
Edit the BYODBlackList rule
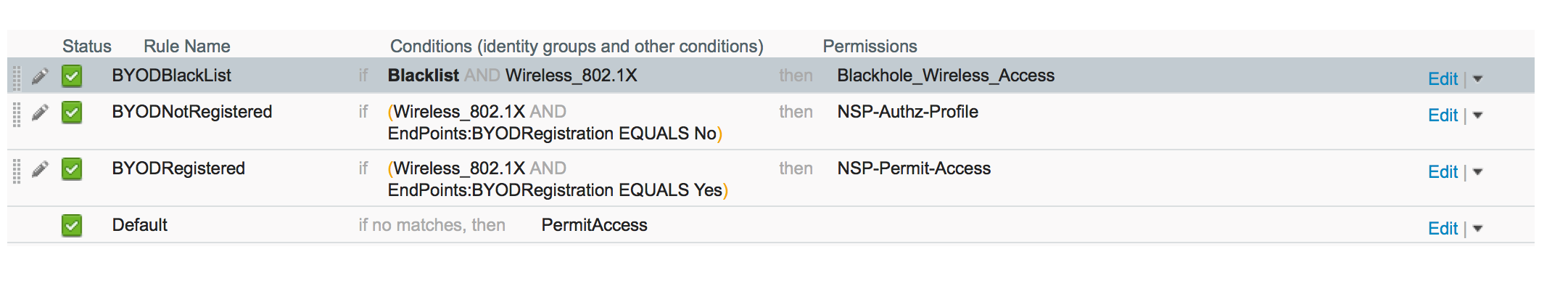pyautogui.click(x=1443, y=78)
